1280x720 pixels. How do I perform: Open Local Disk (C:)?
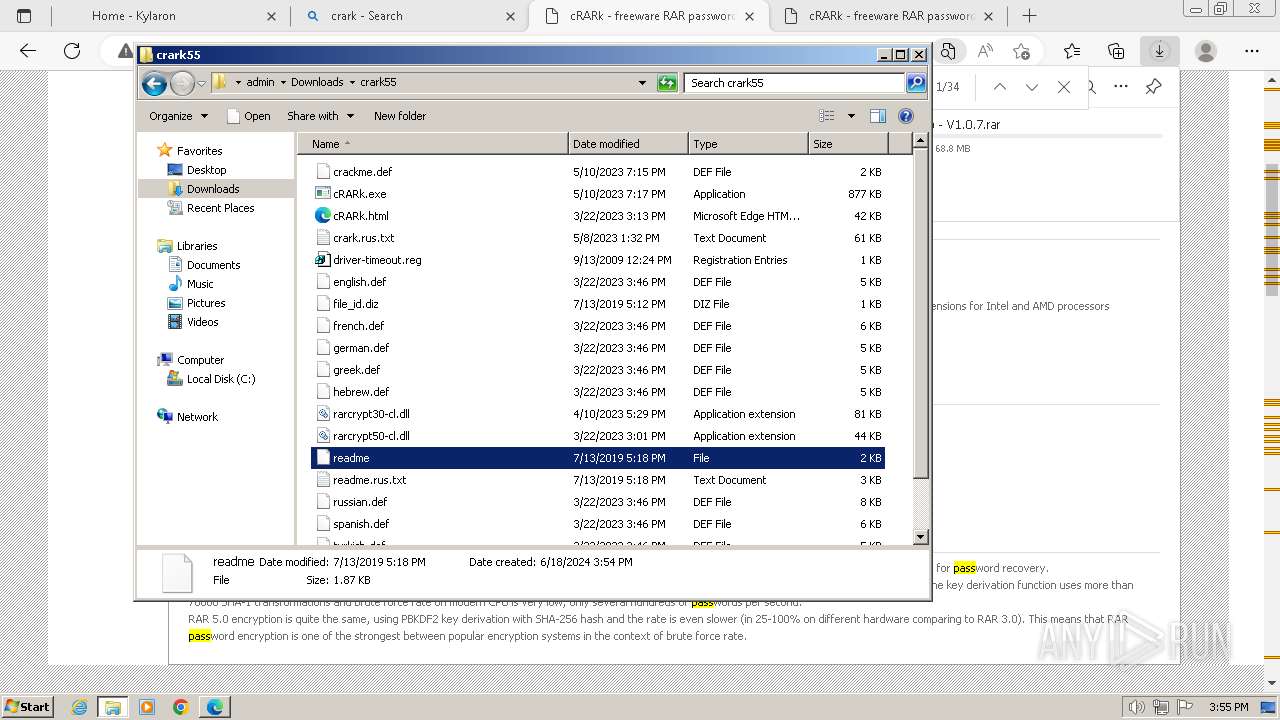click(220, 379)
